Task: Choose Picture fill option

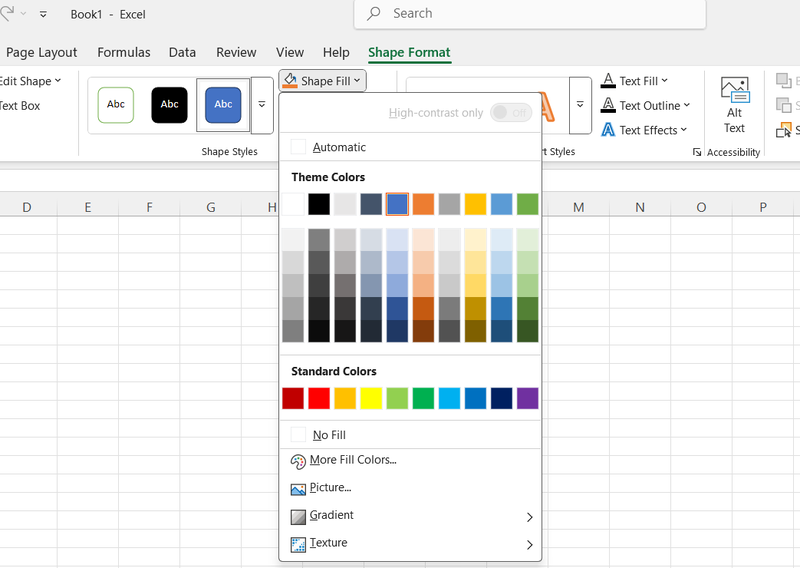Action: point(410,488)
